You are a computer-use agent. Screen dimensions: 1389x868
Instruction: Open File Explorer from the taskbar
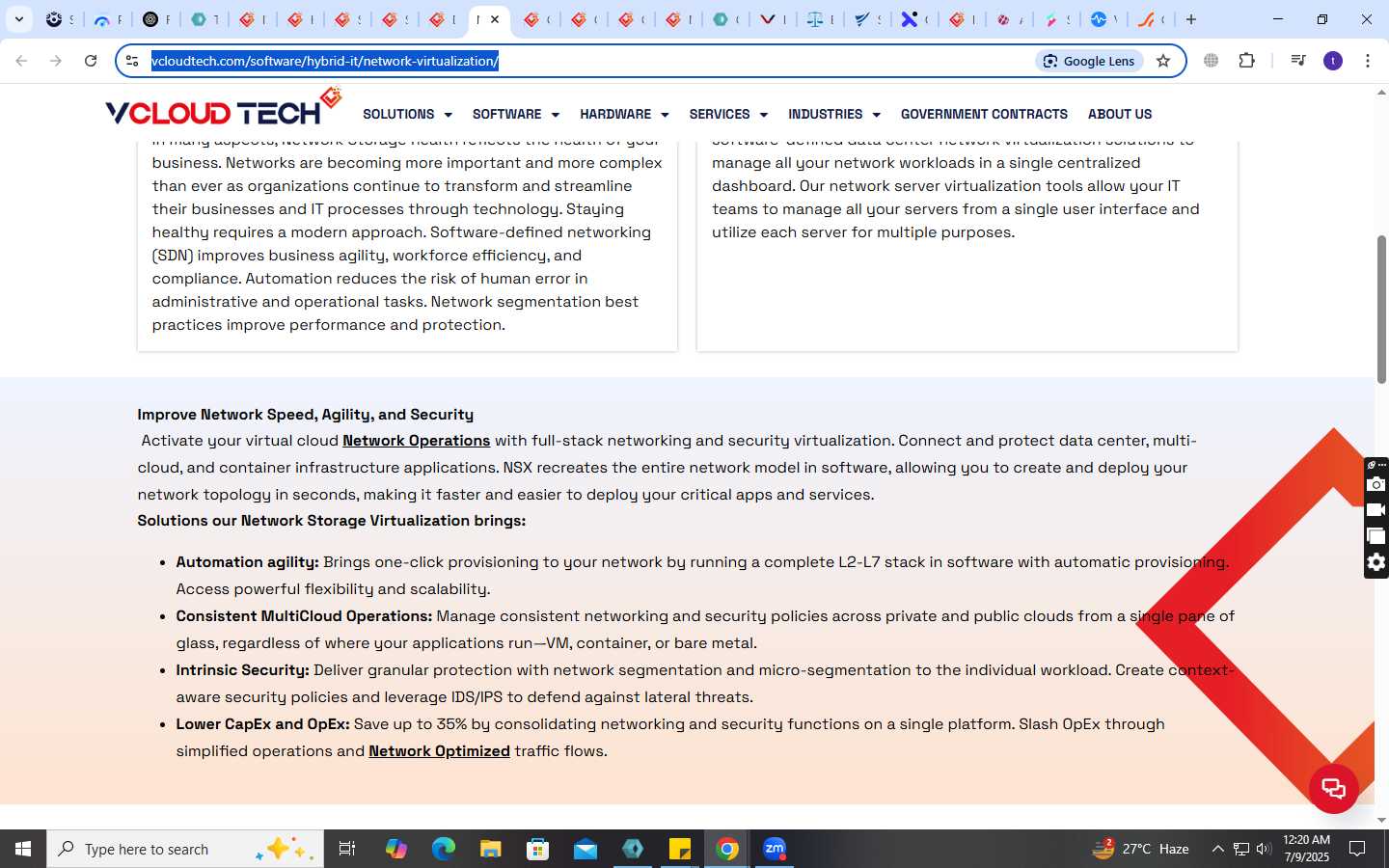491,849
